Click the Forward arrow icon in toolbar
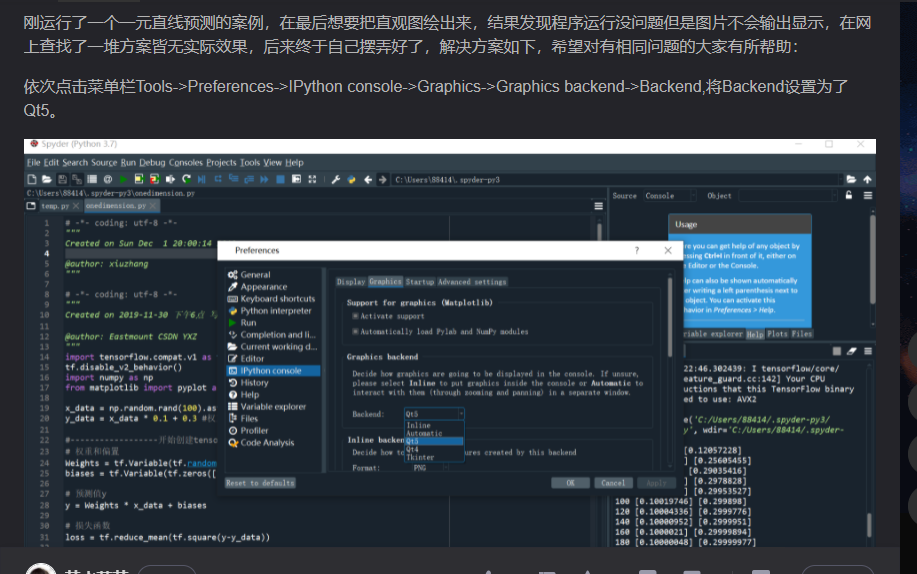 (x=382, y=179)
